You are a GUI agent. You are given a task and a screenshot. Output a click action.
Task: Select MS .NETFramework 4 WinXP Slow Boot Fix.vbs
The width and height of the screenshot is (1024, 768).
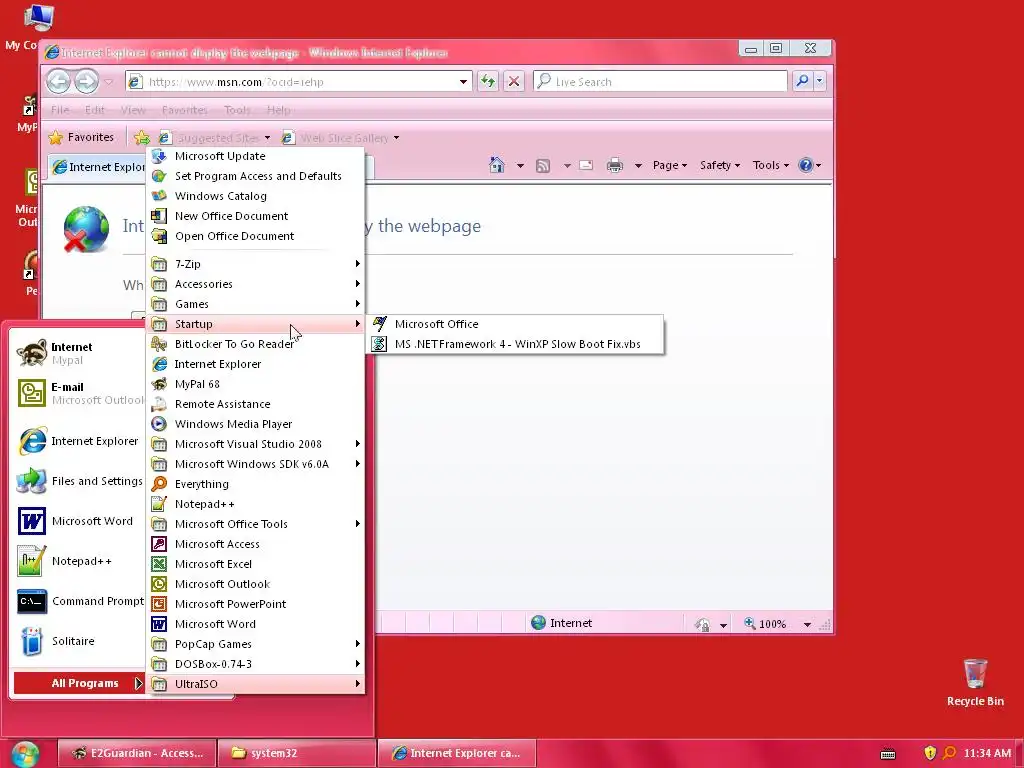point(515,344)
